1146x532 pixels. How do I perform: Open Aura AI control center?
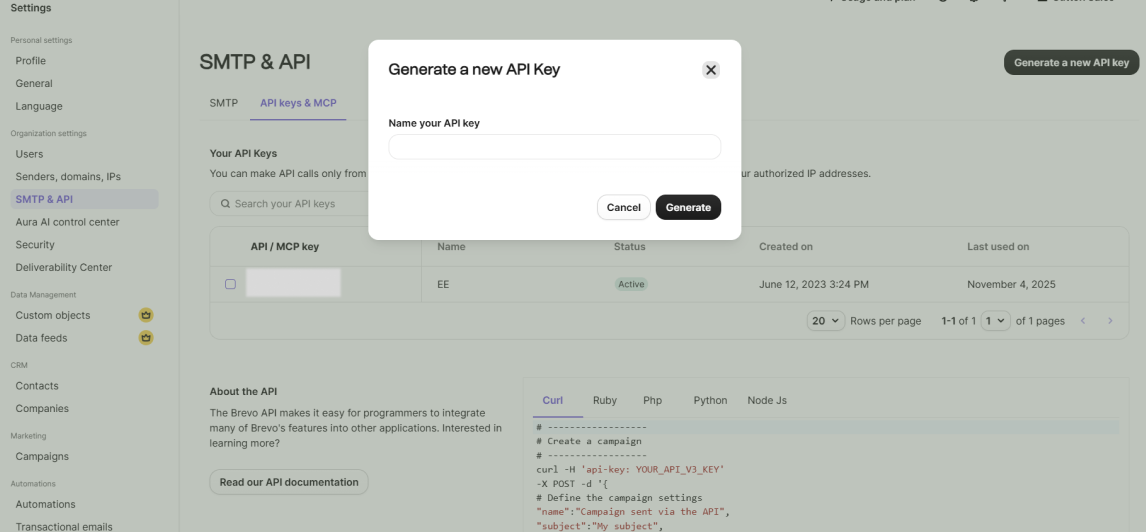[x=67, y=222]
